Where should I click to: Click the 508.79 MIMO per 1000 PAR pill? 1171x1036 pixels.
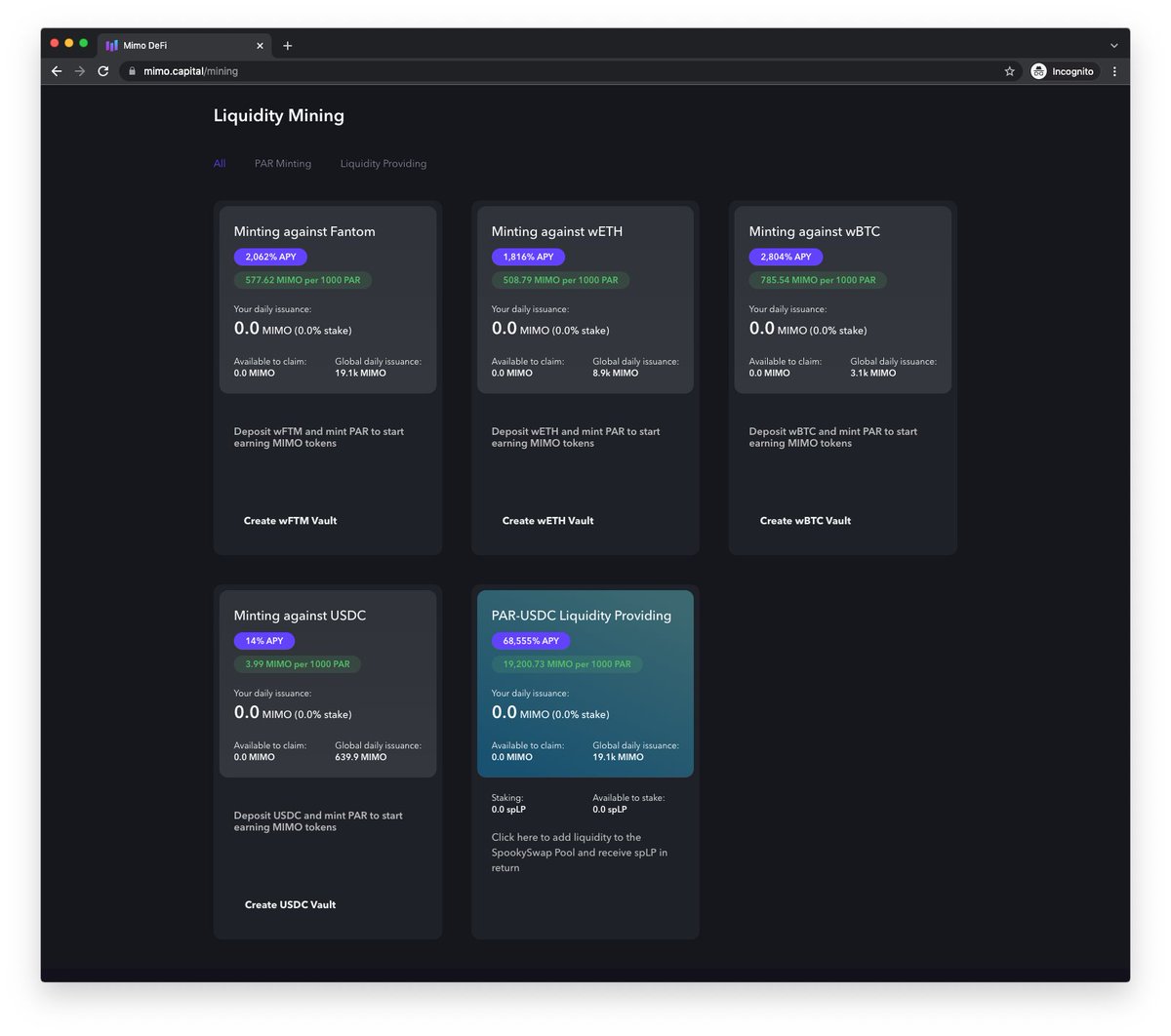tap(560, 280)
